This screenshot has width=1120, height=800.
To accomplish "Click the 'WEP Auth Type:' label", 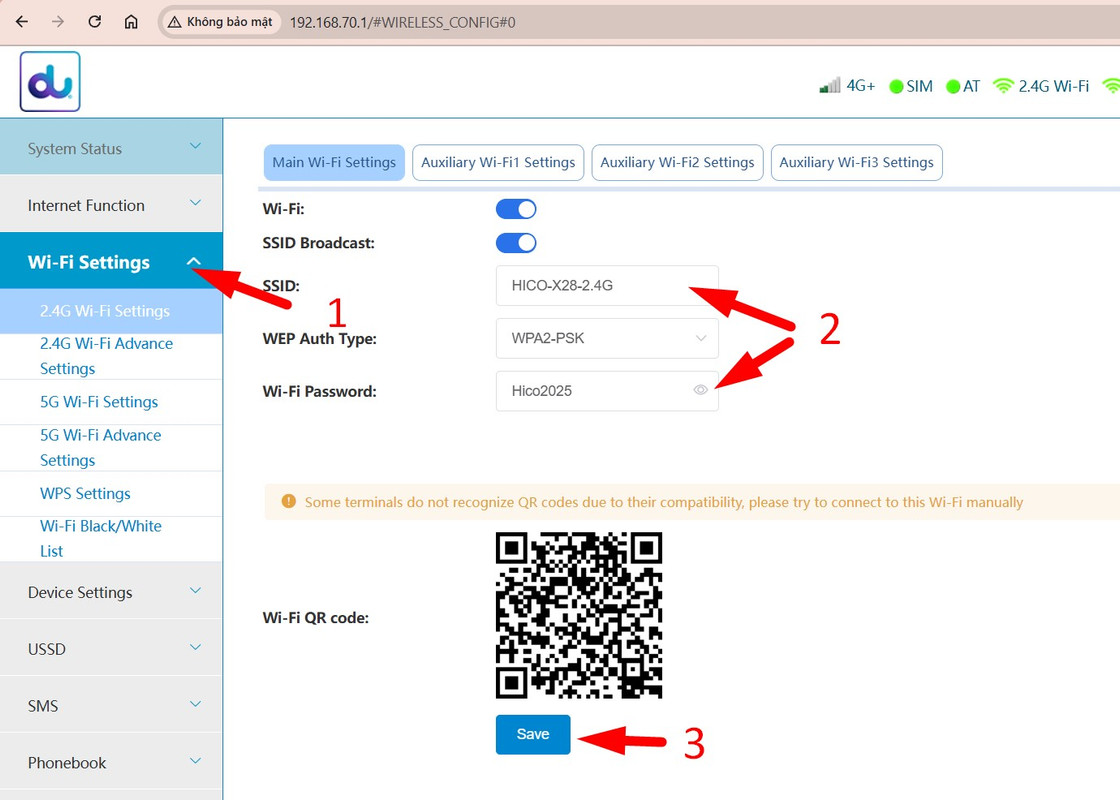I will [319, 339].
